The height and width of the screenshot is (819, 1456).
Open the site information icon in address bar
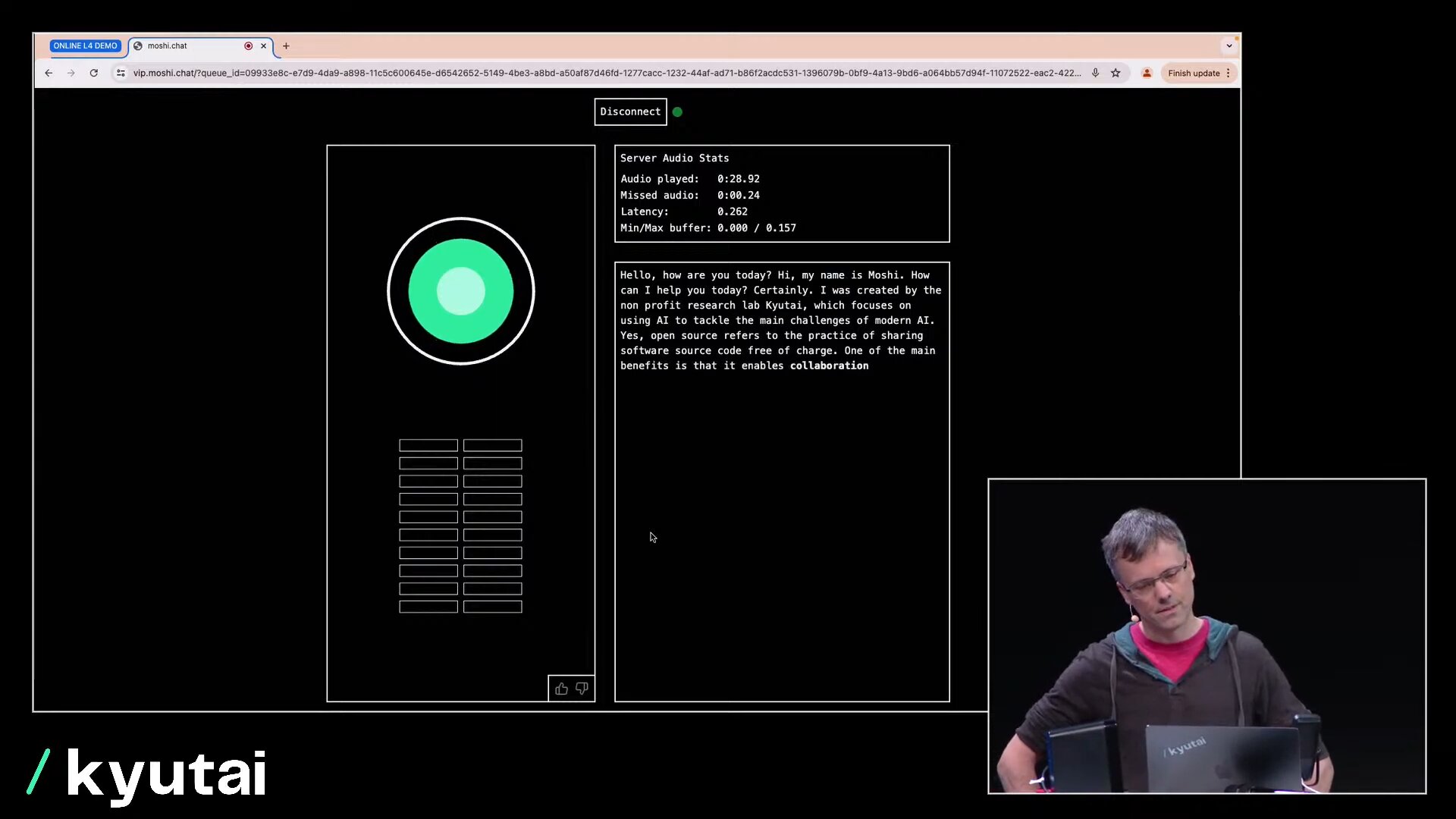click(x=121, y=73)
